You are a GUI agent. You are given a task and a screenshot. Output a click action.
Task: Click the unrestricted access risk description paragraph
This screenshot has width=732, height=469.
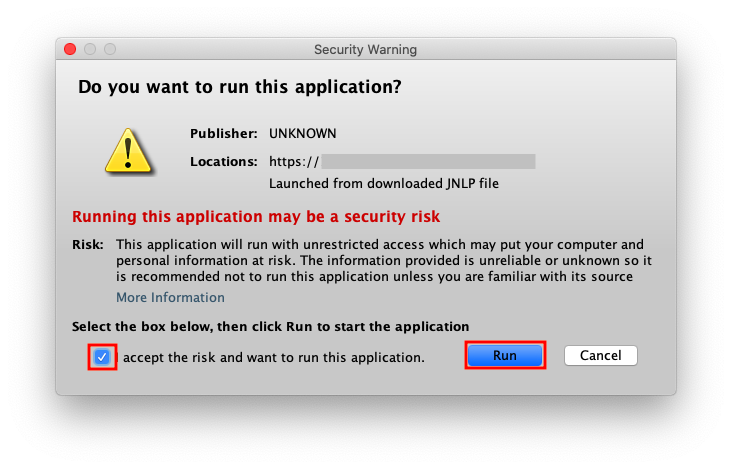click(x=378, y=260)
